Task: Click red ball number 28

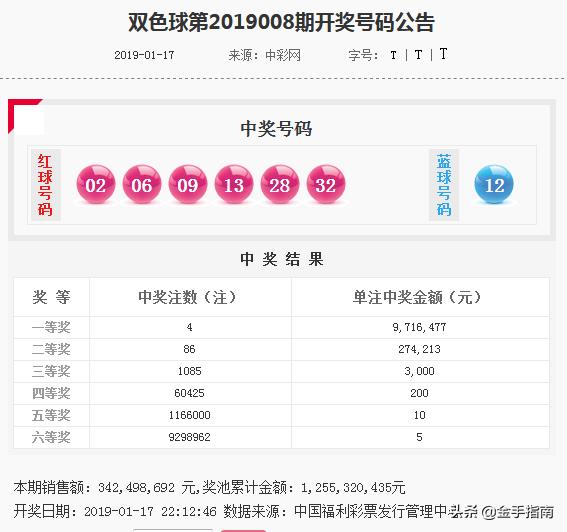Action: (280, 184)
